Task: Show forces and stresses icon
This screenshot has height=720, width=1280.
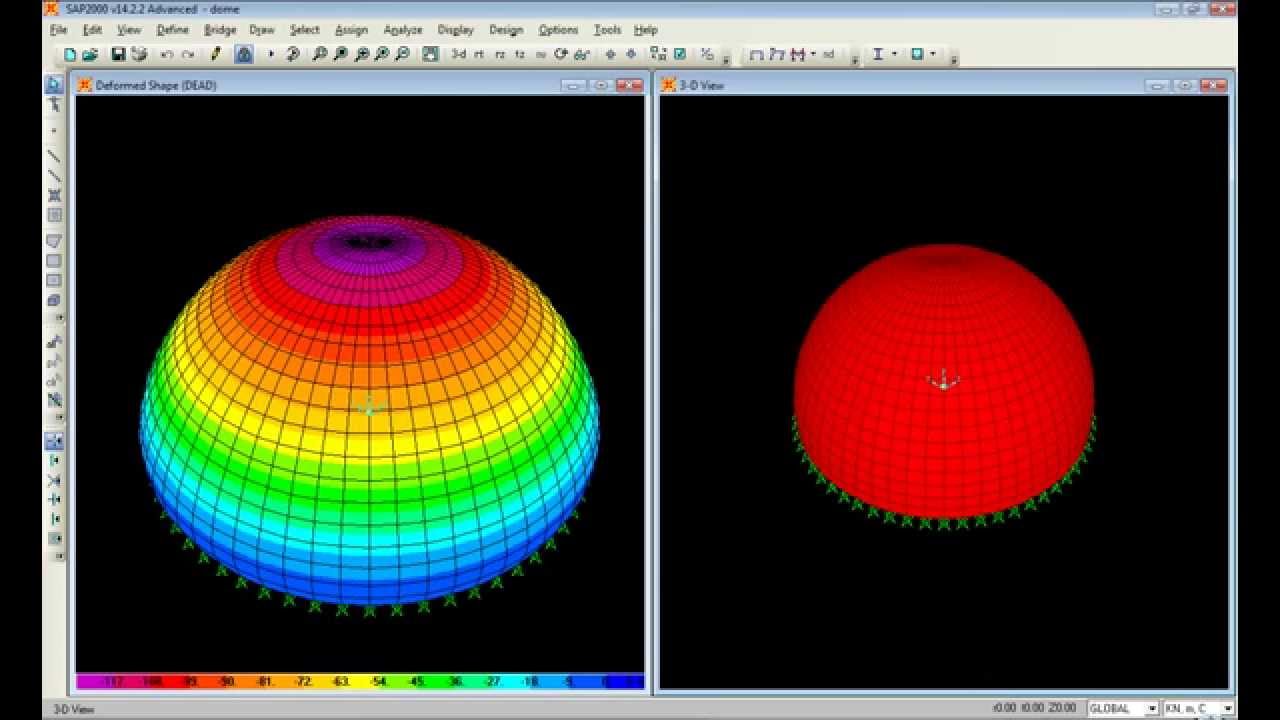Action: 797,55
